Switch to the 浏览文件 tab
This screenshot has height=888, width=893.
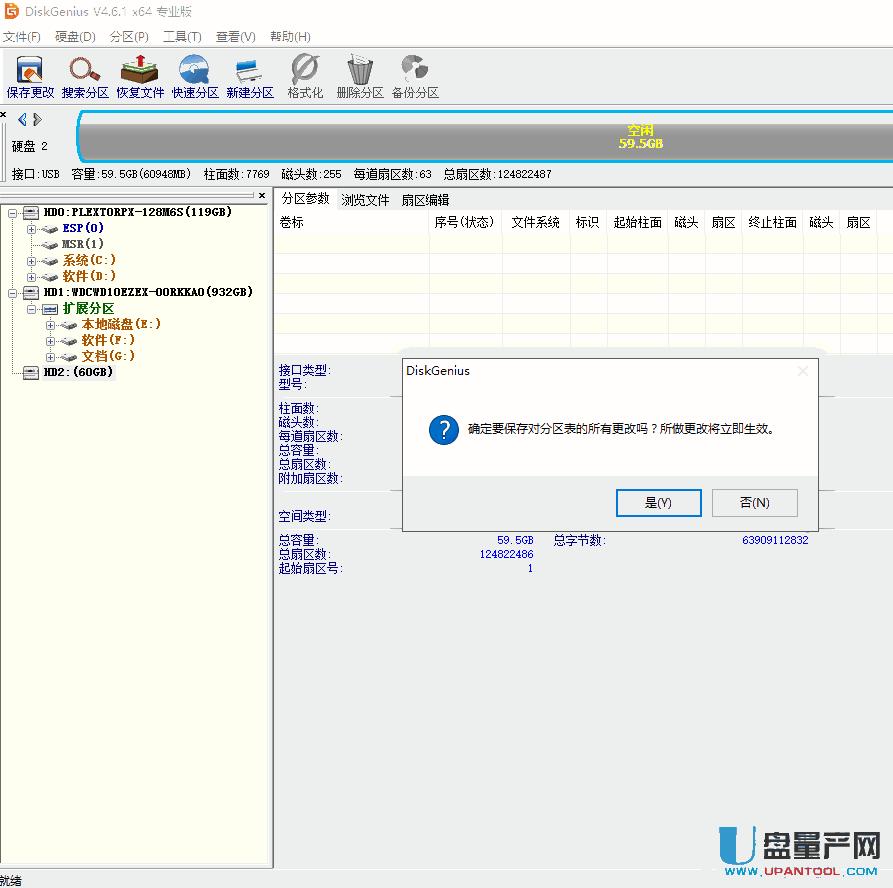365,200
